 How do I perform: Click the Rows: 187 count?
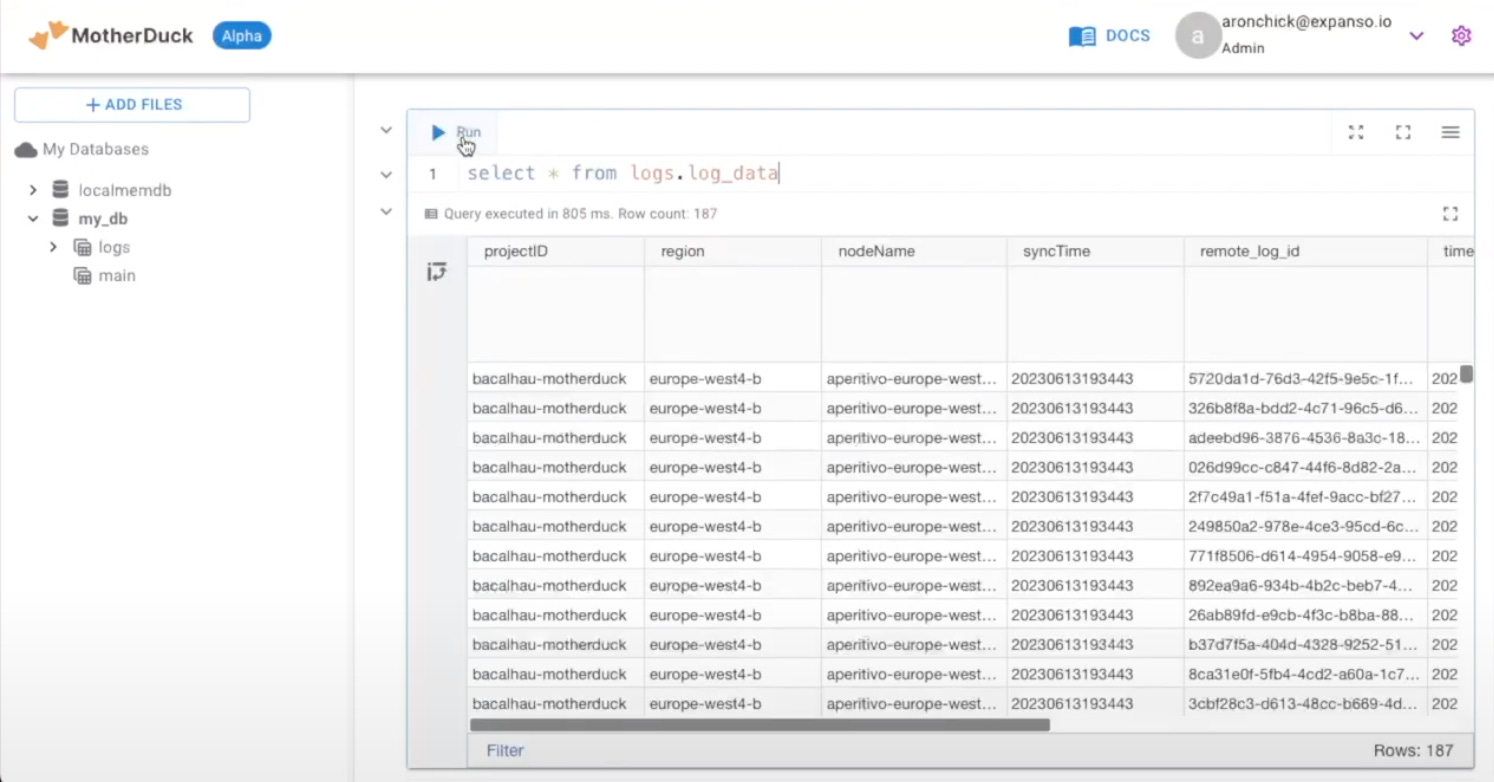pyautogui.click(x=1413, y=750)
